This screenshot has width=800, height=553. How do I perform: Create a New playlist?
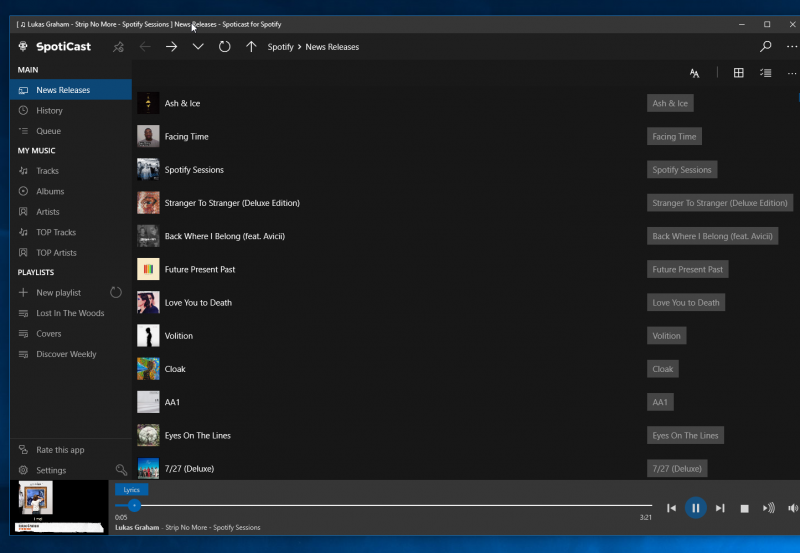[58, 292]
